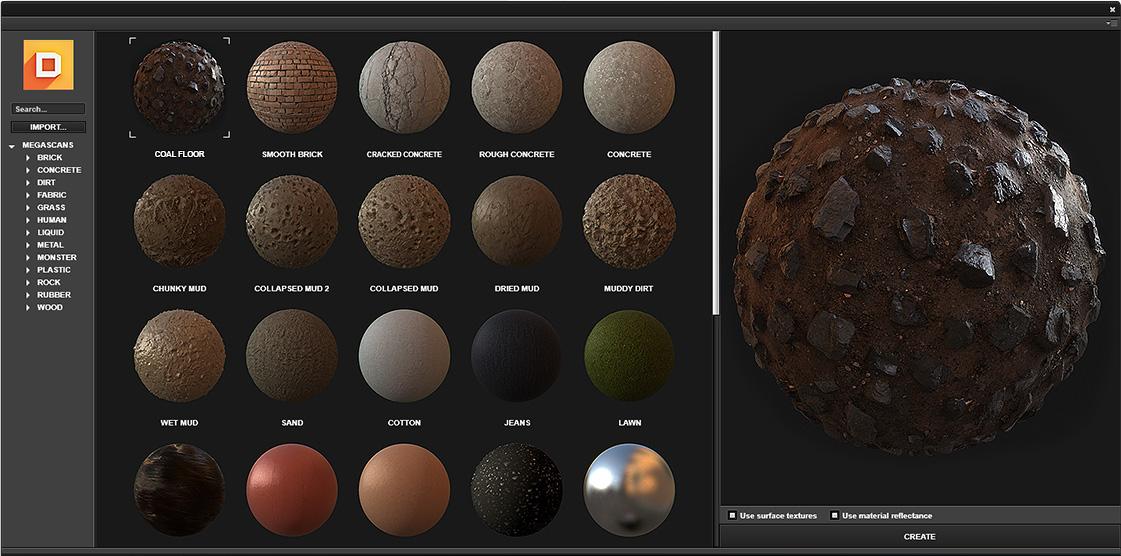Select the Dried Mud material sphere
This screenshot has width=1121, height=556.
coord(517,222)
